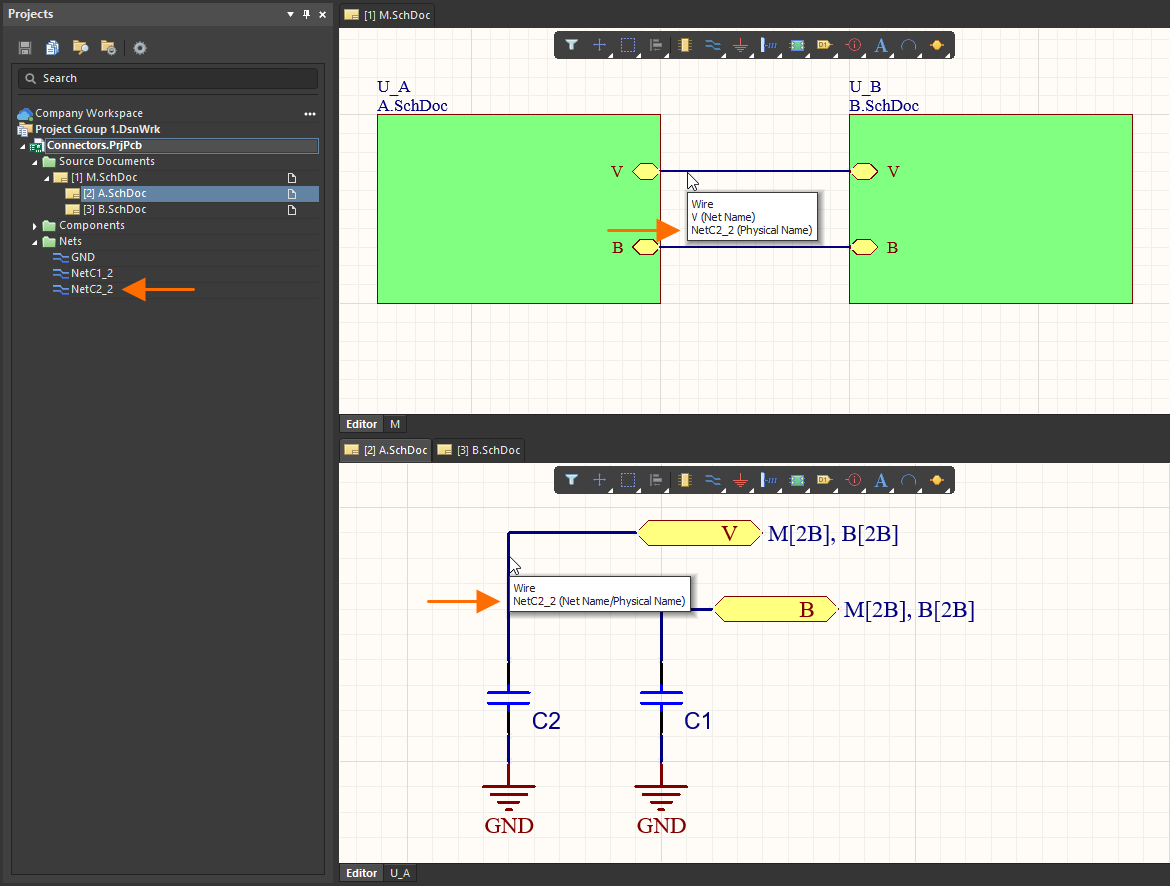Click the Place Port icon in upper toolbar
The width and height of the screenshot is (1170, 886).
coord(824,45)
